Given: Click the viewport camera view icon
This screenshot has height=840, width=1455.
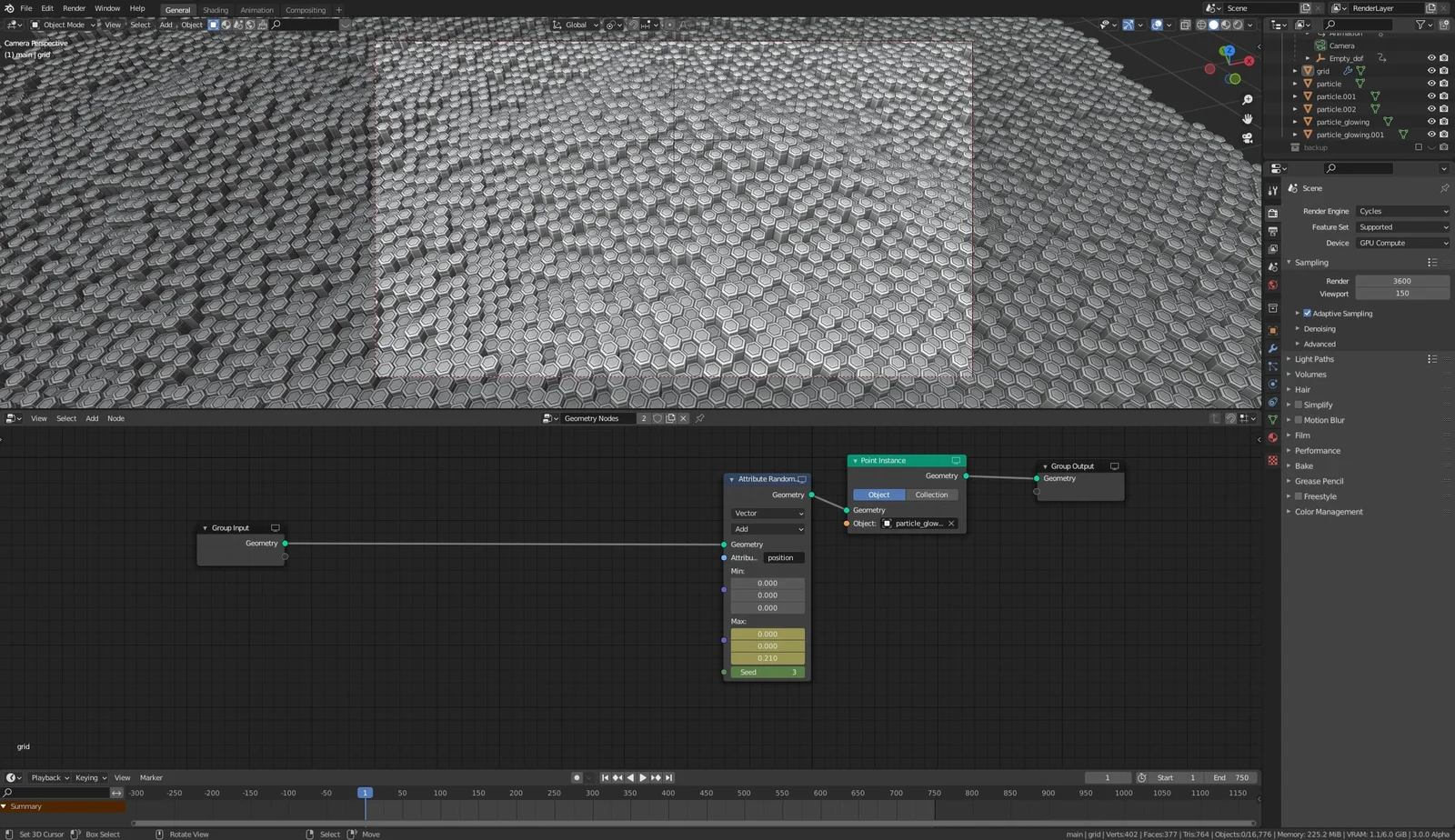Looking at the screenshot, I should [1248, 138].
